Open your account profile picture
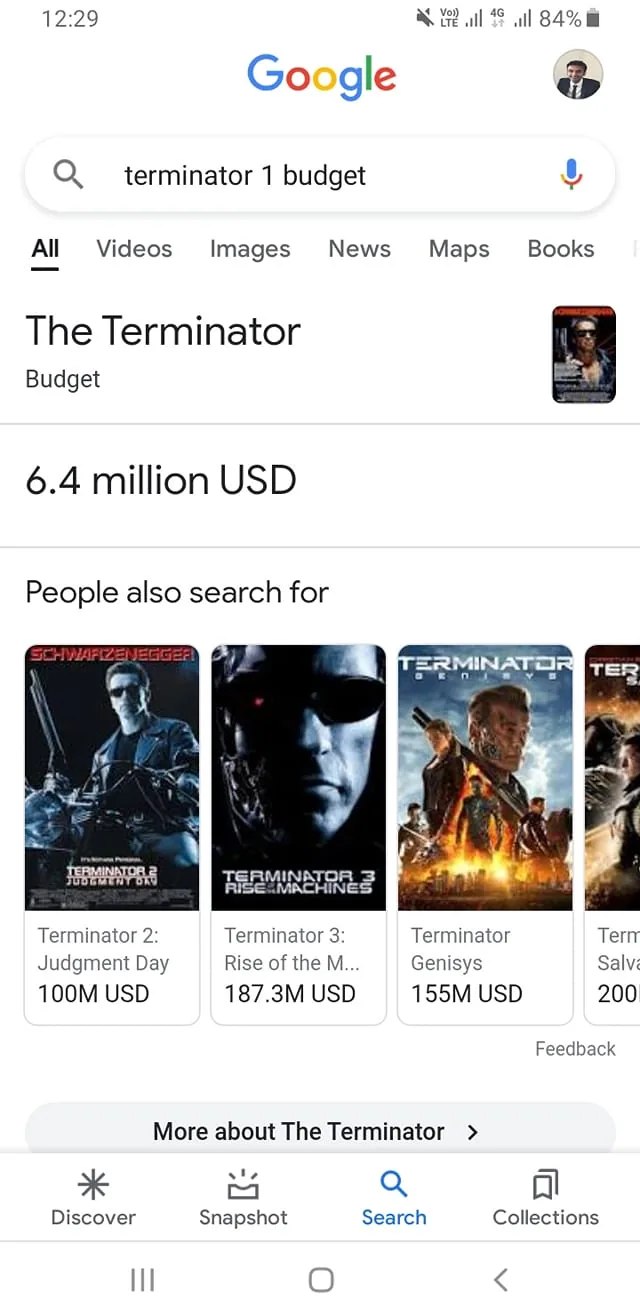Viewport: 640px width, 1315px height. click(578, 77)
